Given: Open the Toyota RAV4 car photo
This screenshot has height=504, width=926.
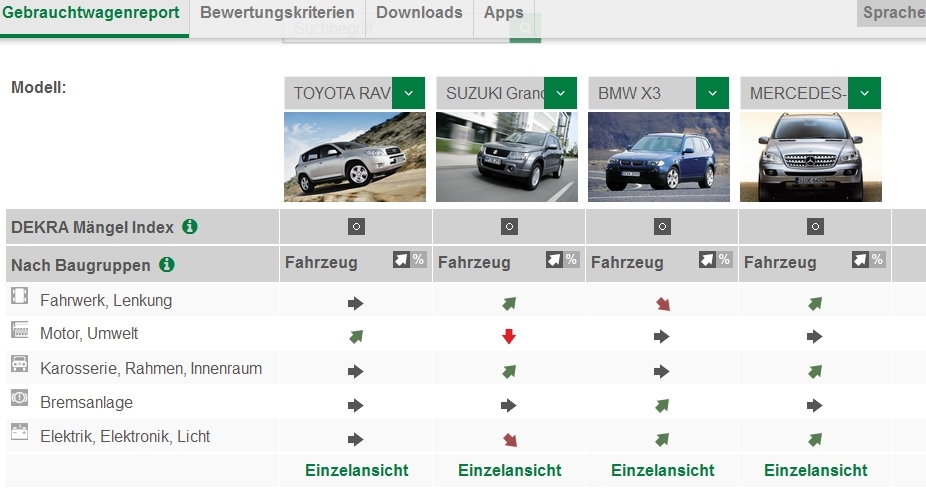Looking at the screenshot, I should (355, 157).
